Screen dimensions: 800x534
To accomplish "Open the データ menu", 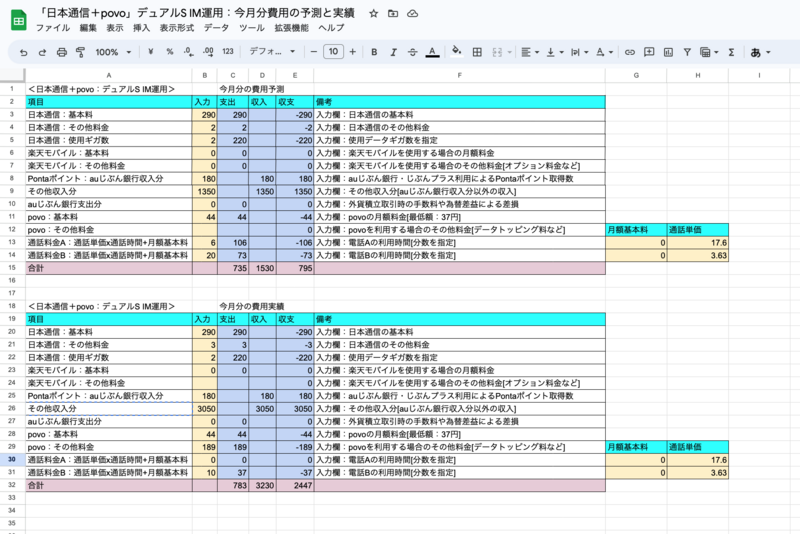I will [216, 28].
